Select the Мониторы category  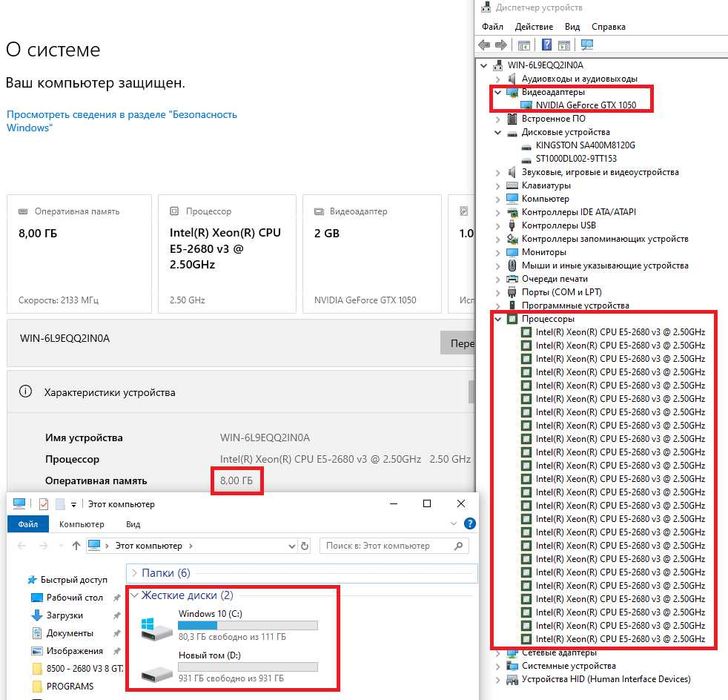(x=544, y=252)
